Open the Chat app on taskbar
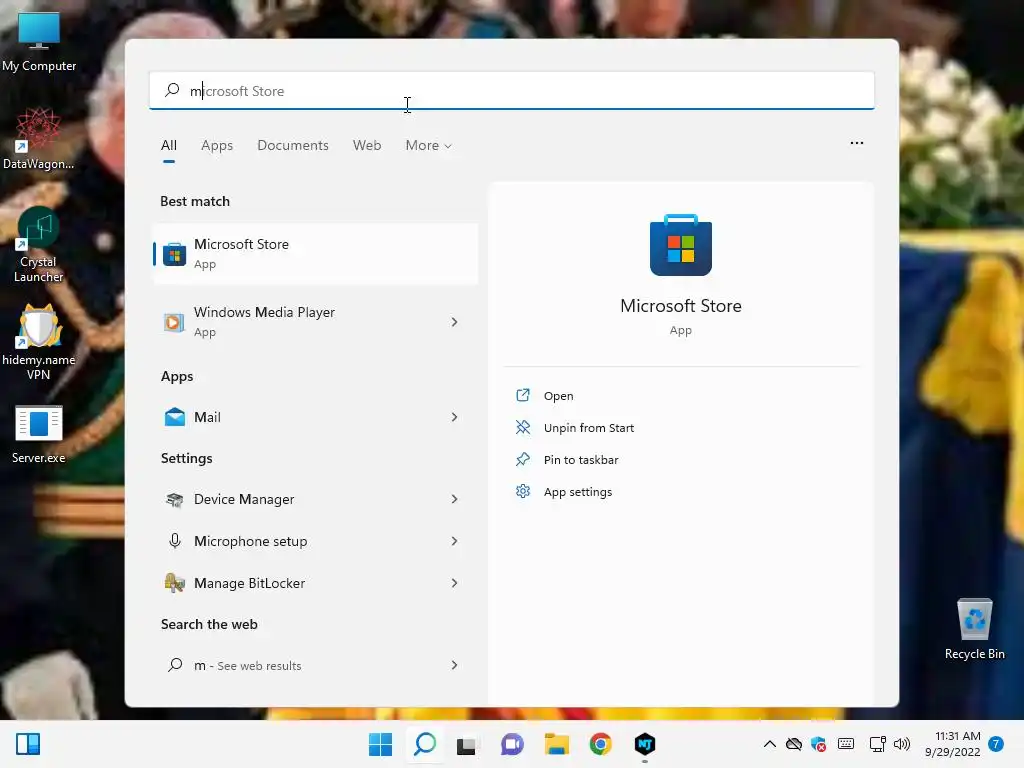 pyautogui.click(x=512, y=744)
